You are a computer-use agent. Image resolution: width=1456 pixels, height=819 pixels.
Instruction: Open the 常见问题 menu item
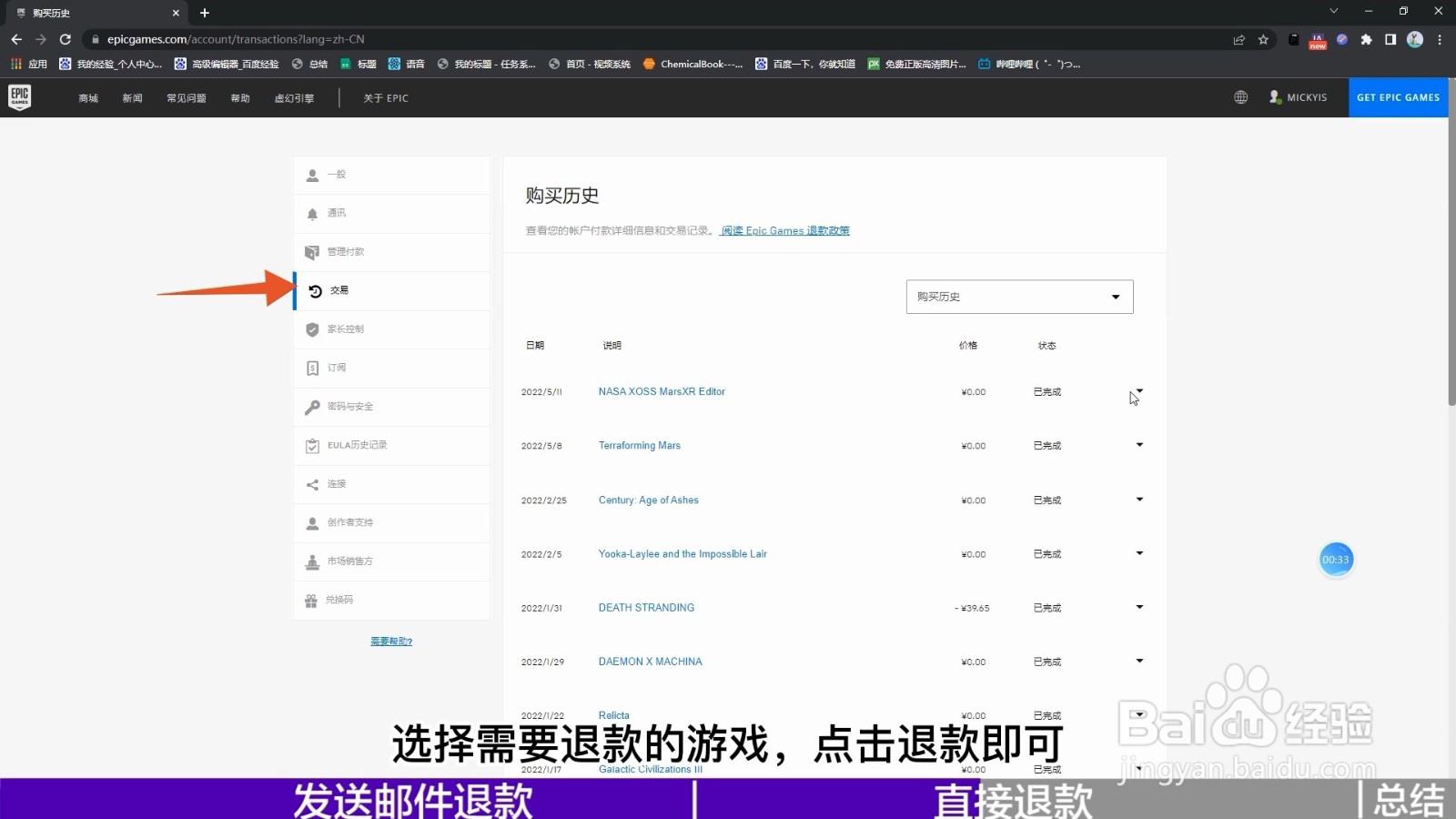point(187,98)
